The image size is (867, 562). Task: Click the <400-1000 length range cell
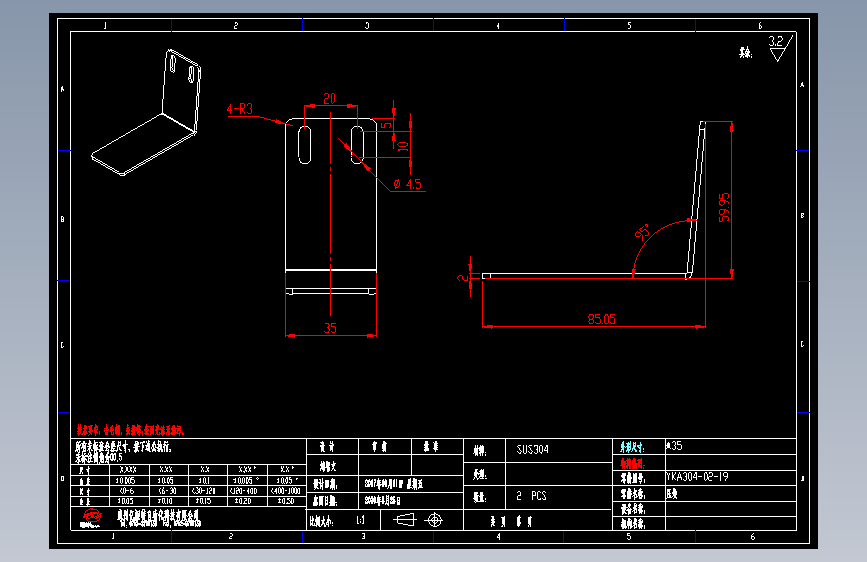pyautogui.click(x=285, y=491)
